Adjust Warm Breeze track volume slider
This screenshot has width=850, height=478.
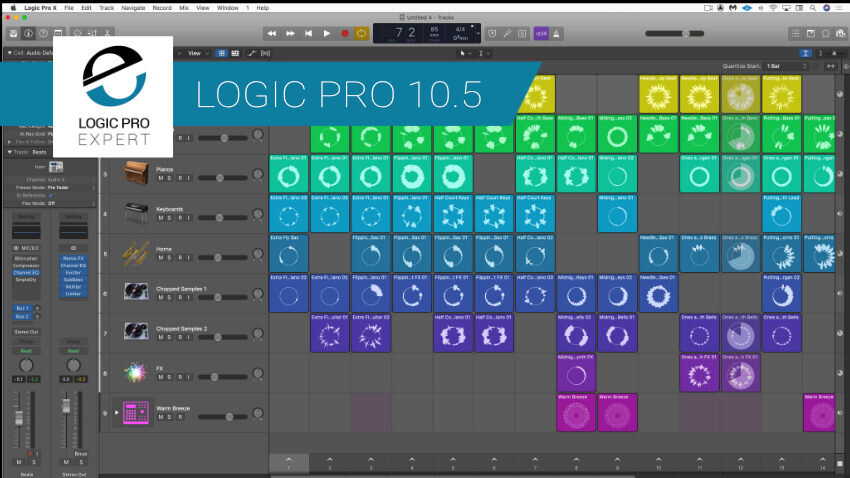coord(223,417)
